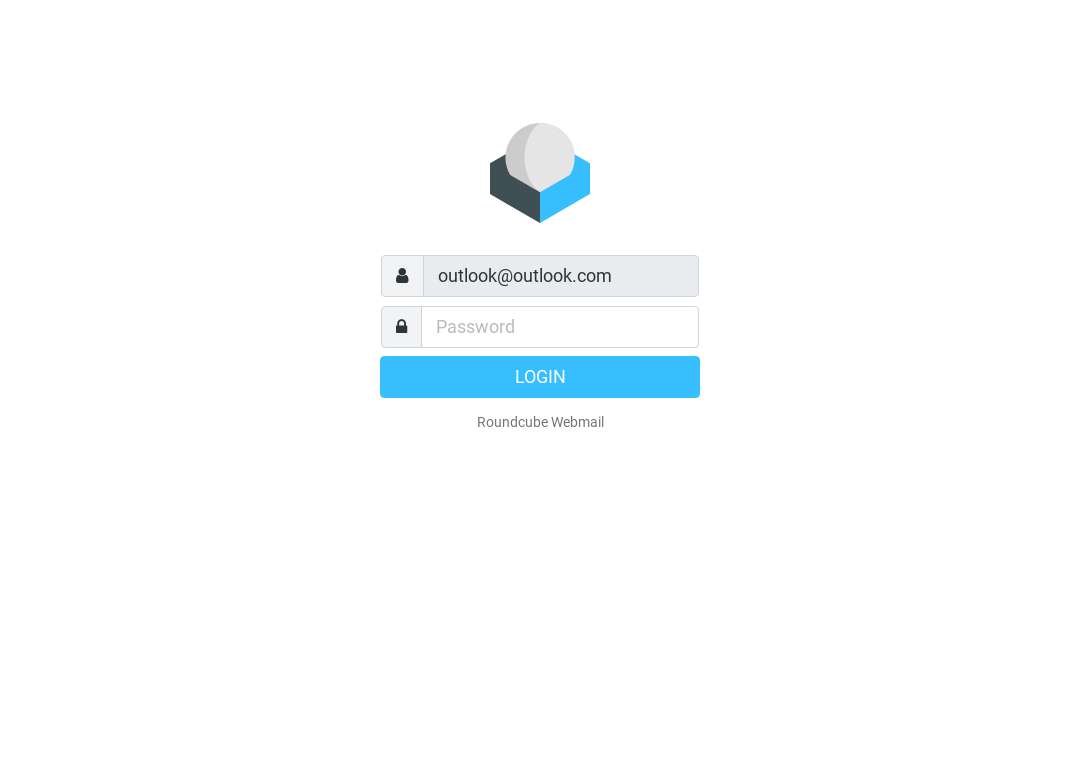Select the LOGIN label on the blue button
Screen dimensions: 1080x768
click(x=540, y=377)
